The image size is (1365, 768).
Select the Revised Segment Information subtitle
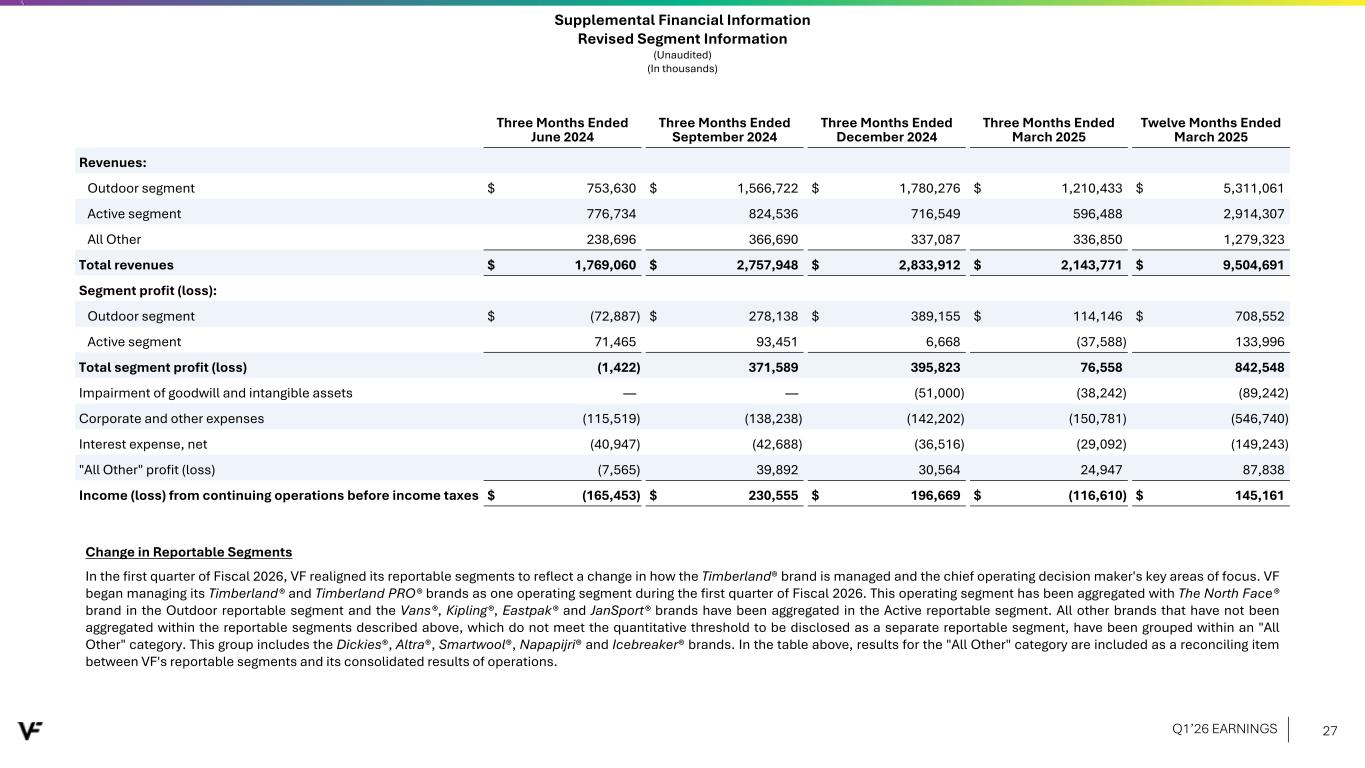pyautogui.click(x=682, y=39)
